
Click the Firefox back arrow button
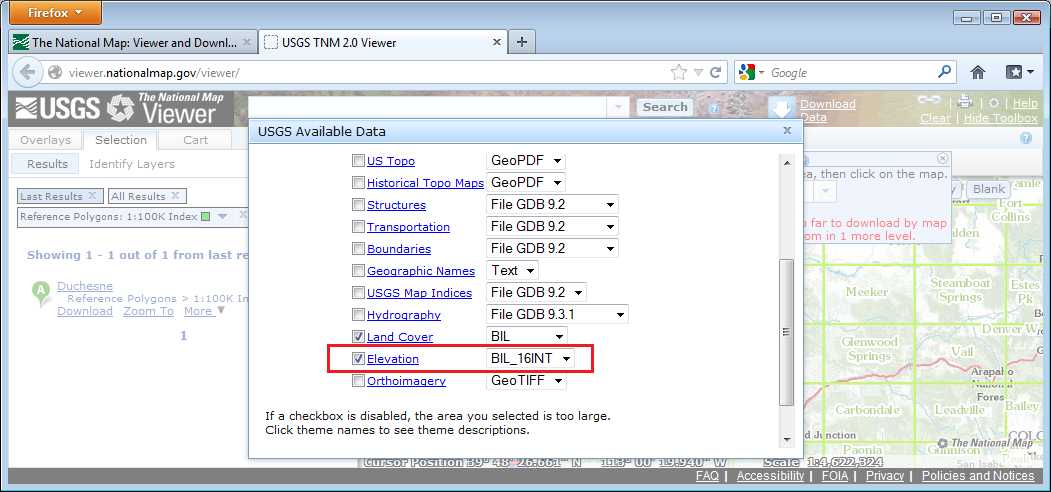coord(27,72)
